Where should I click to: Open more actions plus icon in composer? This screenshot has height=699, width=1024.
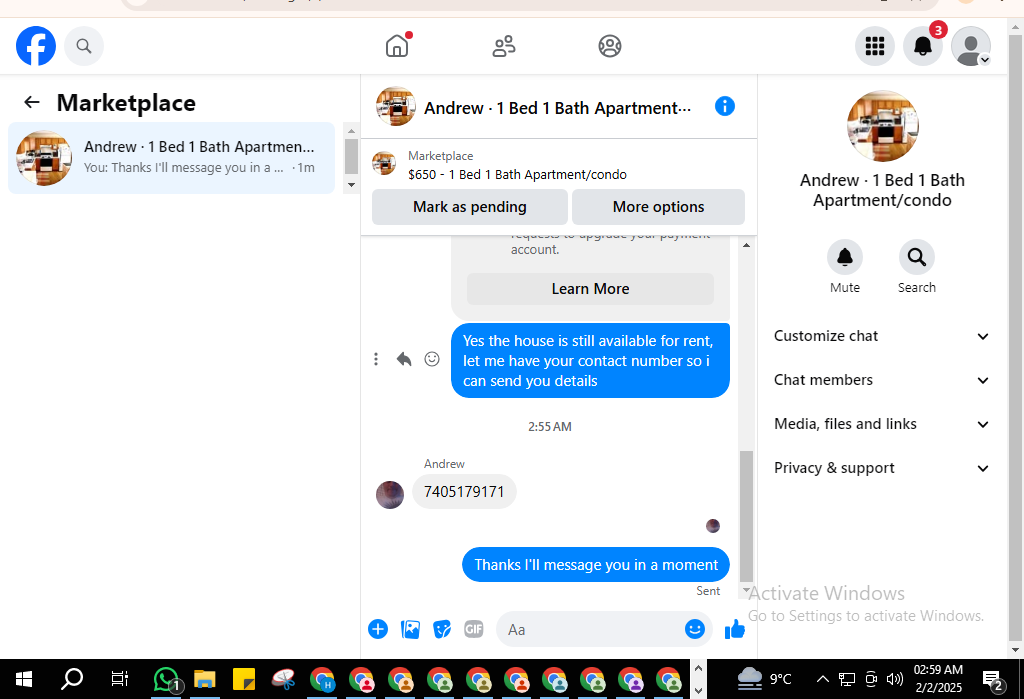point(378,629)
